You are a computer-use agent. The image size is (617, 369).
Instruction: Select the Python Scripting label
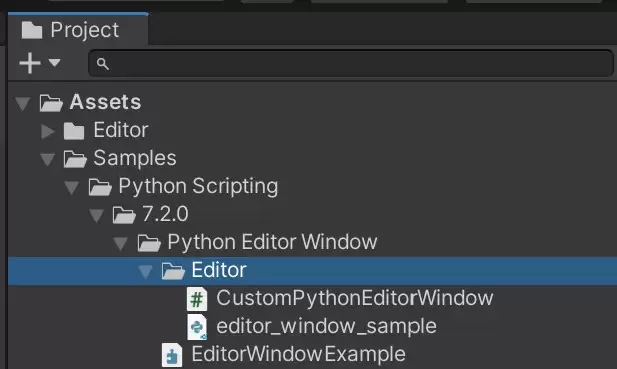click(198, 186)
